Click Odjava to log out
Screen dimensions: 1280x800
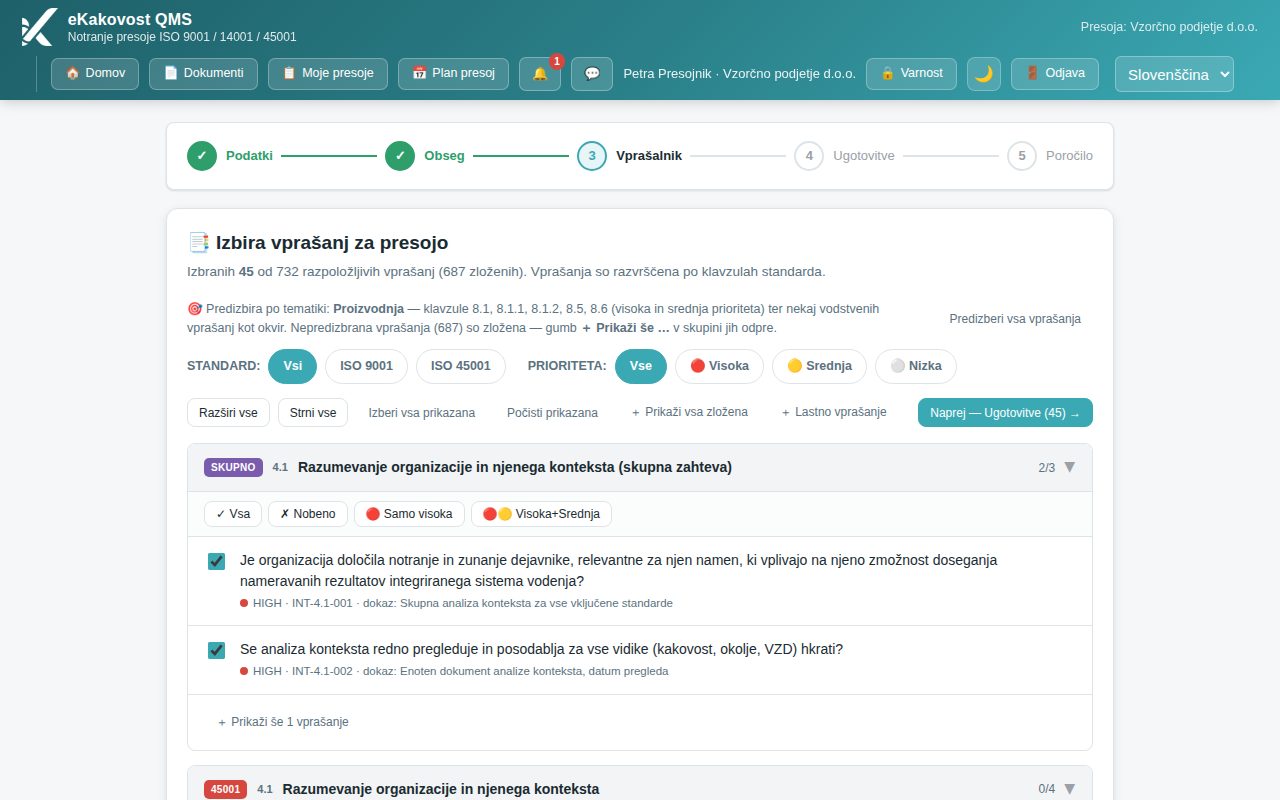click(x=1055, y=74)
